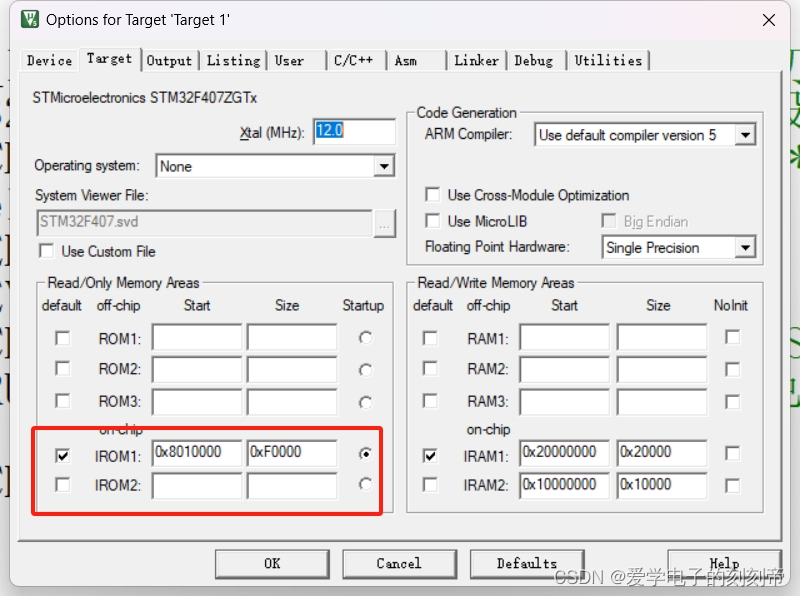This screenshot has width=800, height=596.
Task: Select IROM1 Startup radio button
Action: (x=365, y=454)
